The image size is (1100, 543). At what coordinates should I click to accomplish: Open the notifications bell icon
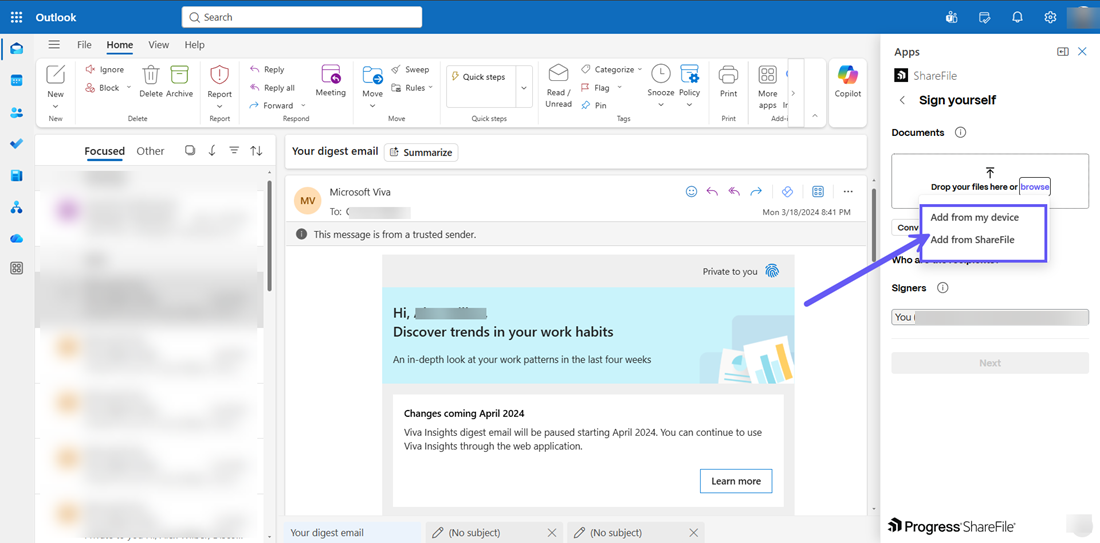click(x=1017, y=17)
